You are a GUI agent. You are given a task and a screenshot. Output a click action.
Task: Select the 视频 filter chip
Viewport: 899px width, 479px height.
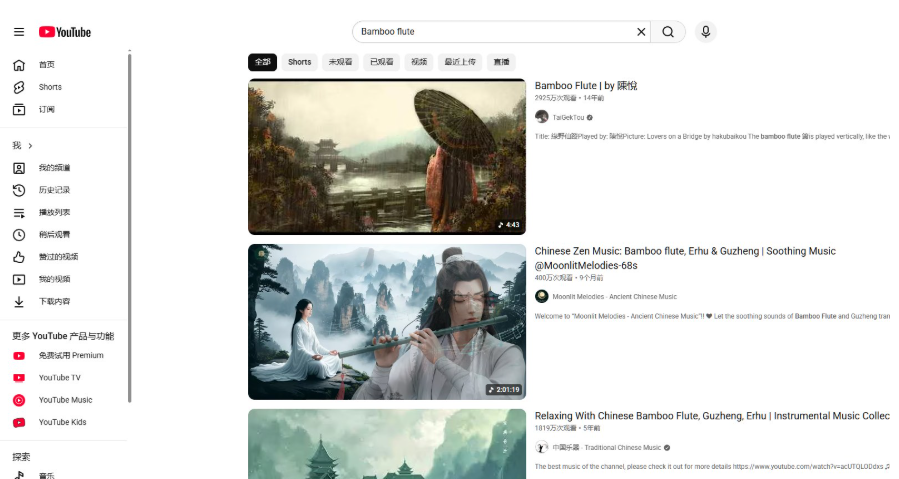(419, 62)
